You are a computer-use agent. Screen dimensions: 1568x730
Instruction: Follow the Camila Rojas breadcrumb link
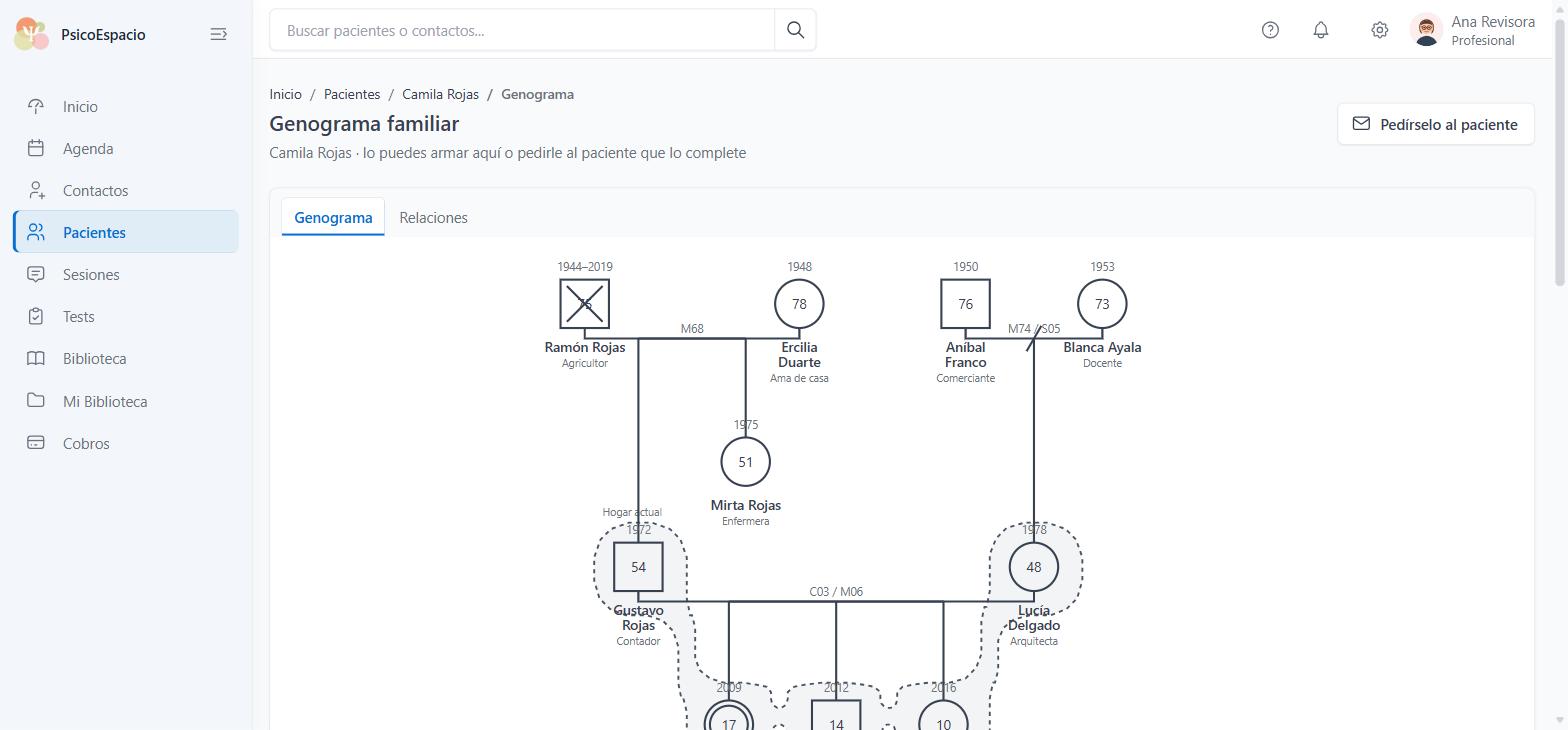coord(440,94)
